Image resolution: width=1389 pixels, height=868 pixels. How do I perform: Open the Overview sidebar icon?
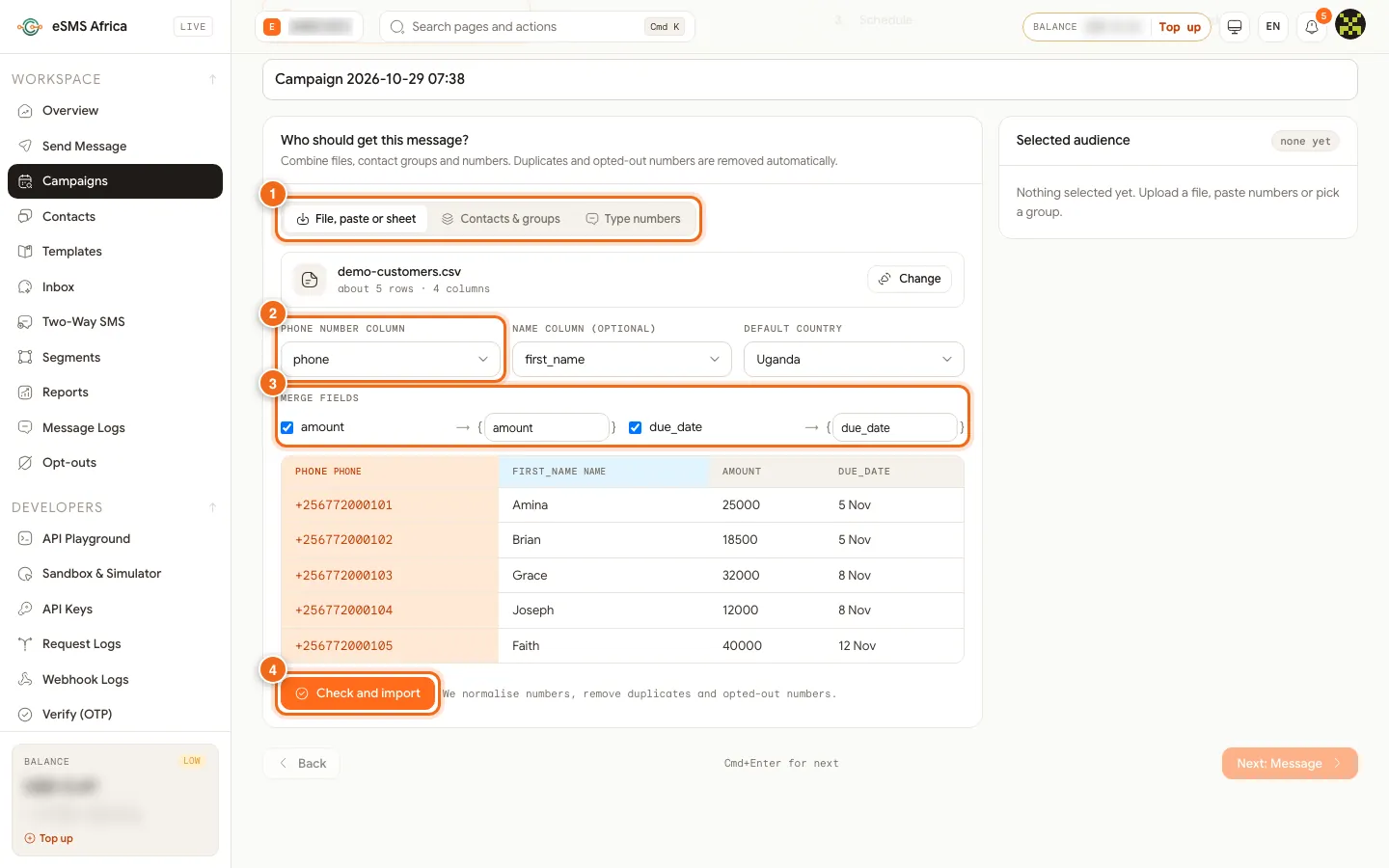click(25, 111)
